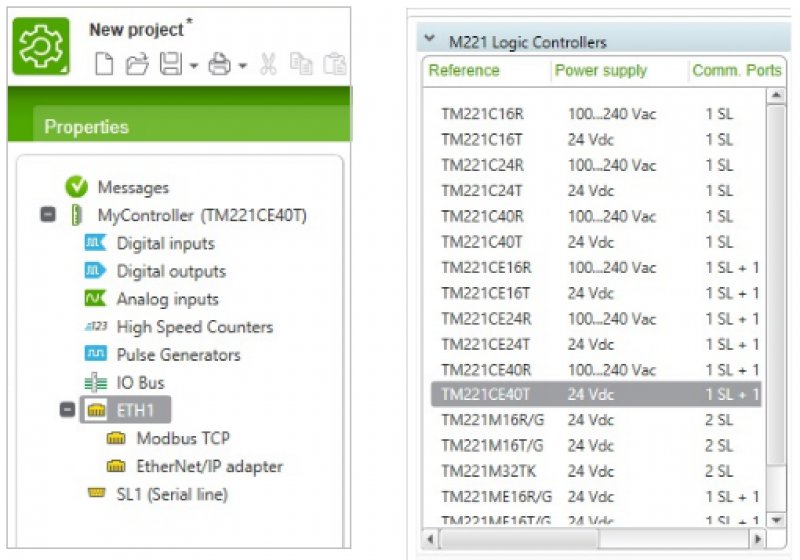Screen dimensions: 800x560
Task: Cut selection with the scissors icon
Action: coord(268,64)
